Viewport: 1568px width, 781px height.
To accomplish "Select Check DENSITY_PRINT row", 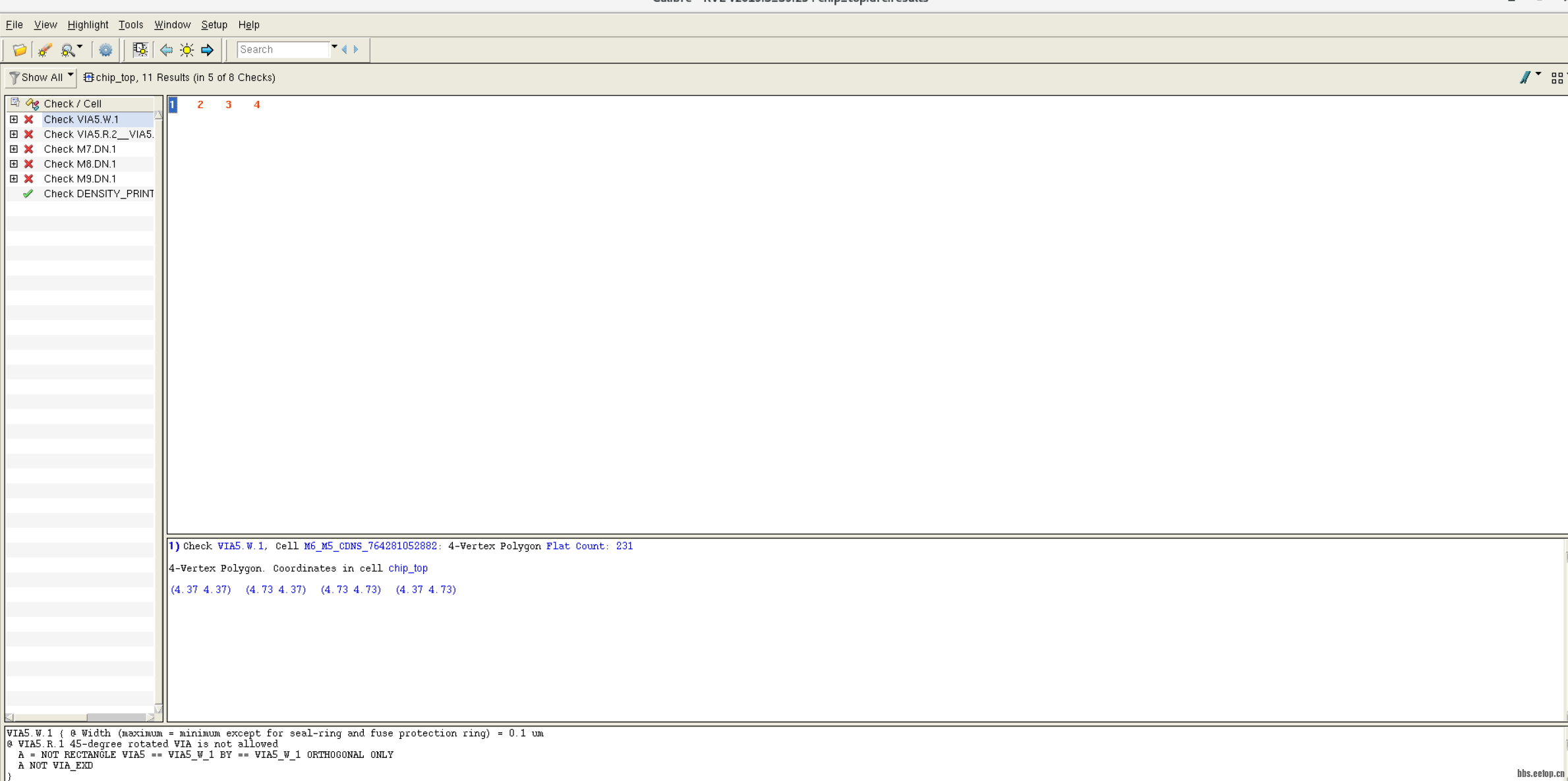I will (x=98, y=194).
